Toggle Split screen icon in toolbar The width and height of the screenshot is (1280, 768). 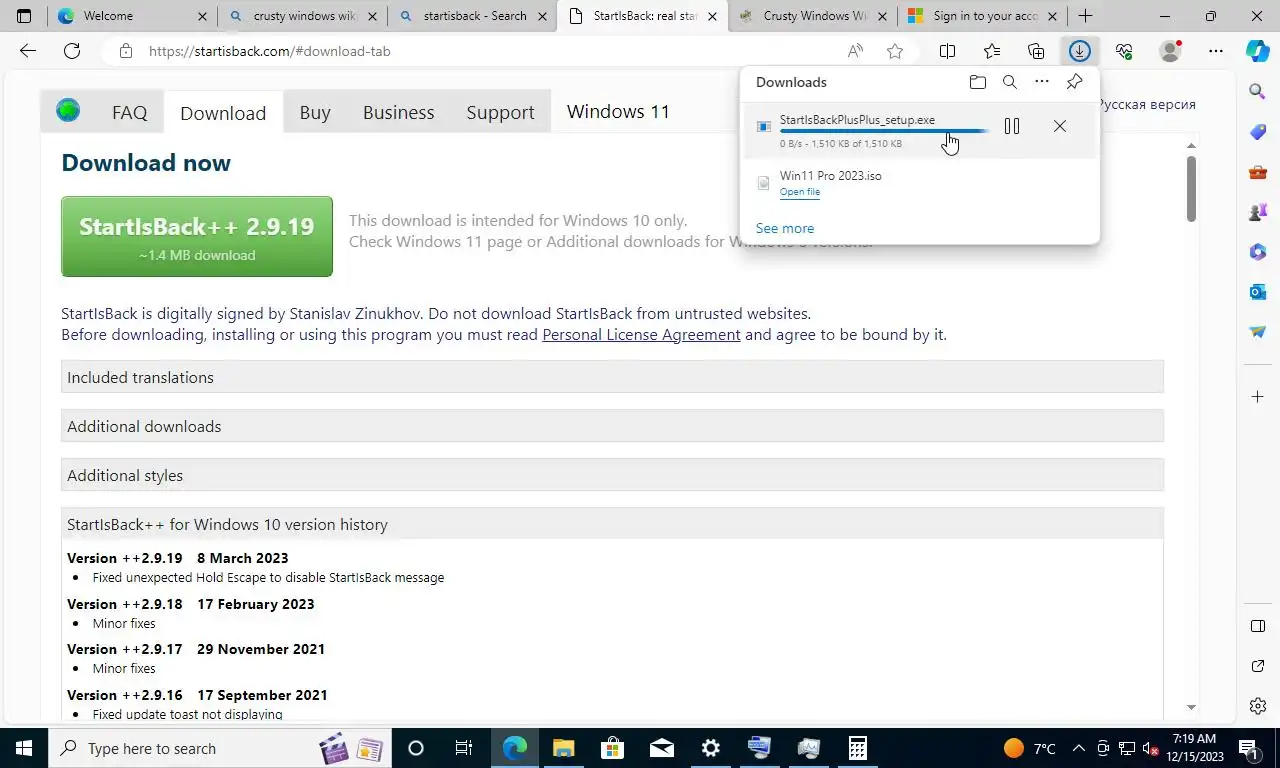[947, 51]
